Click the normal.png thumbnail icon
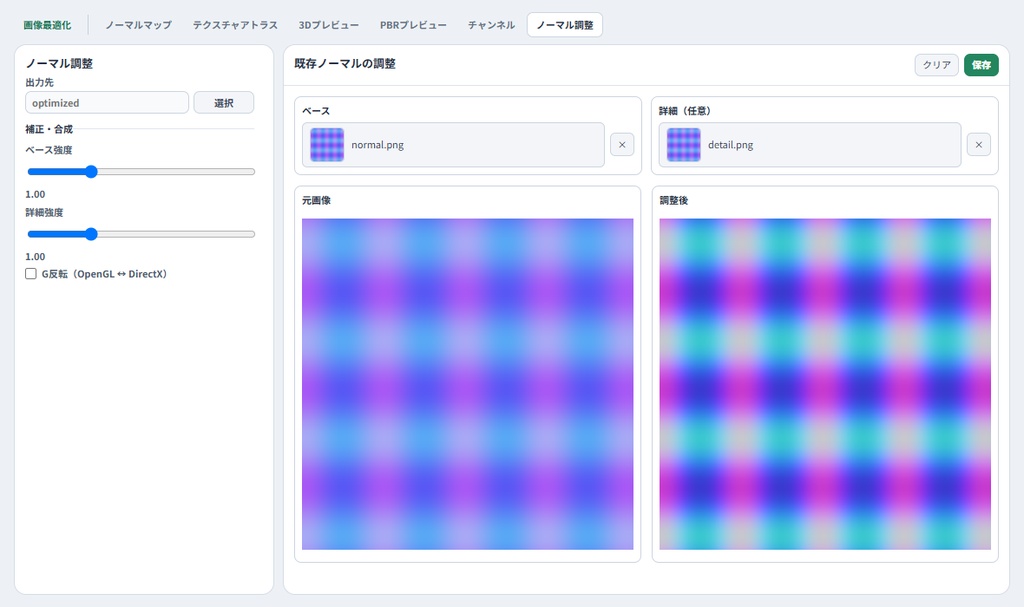 (327, 145)
